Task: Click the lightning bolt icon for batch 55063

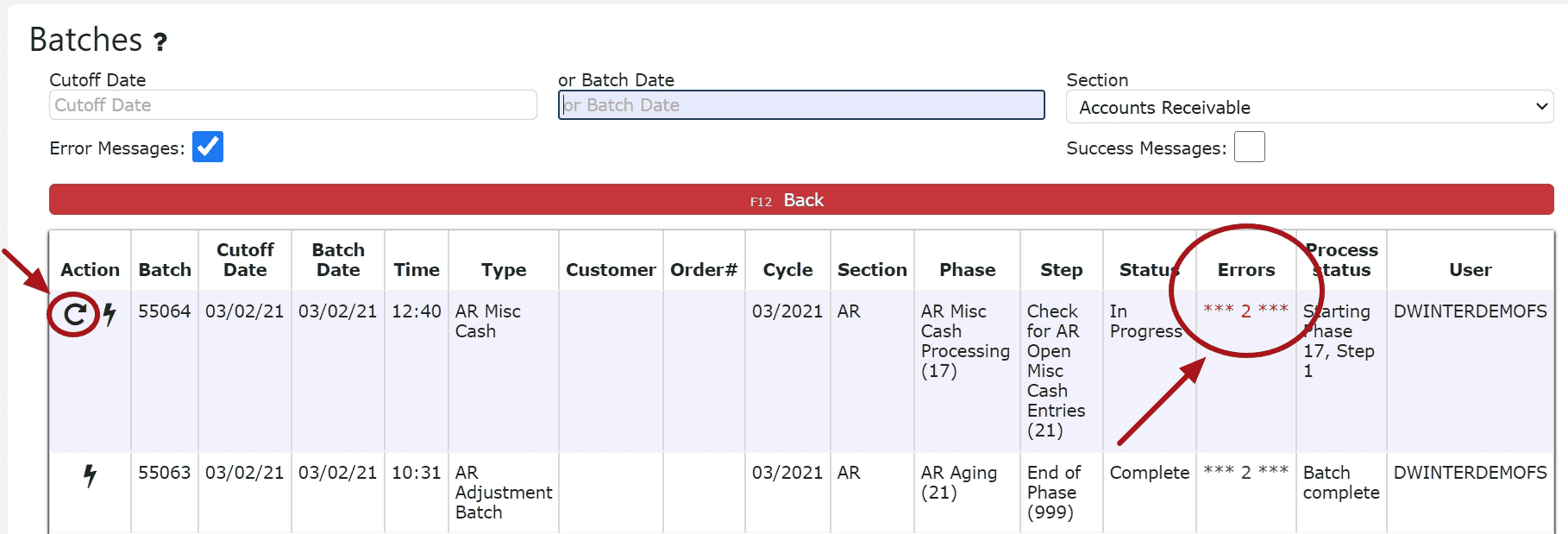Action: tap(90, 475)
